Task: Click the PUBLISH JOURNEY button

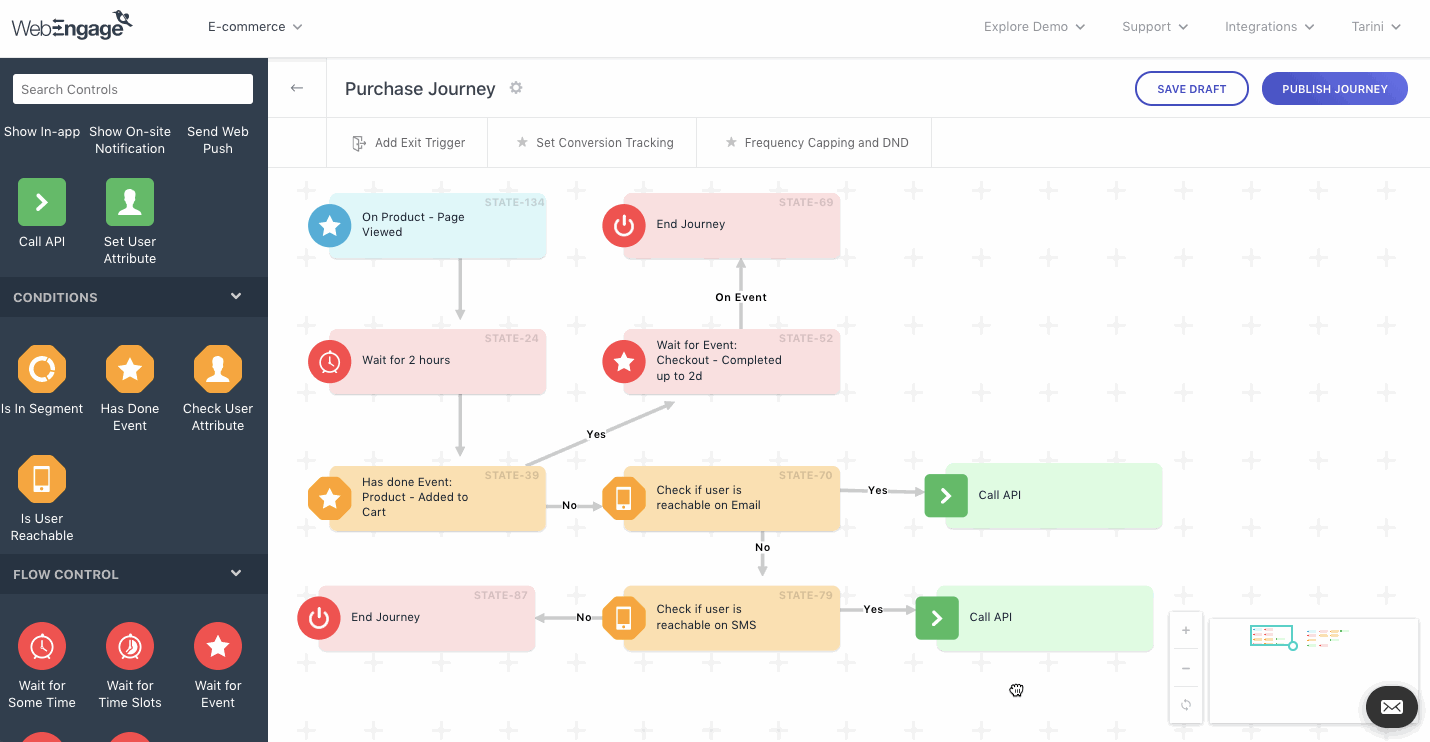Action: coord(1335,89)
